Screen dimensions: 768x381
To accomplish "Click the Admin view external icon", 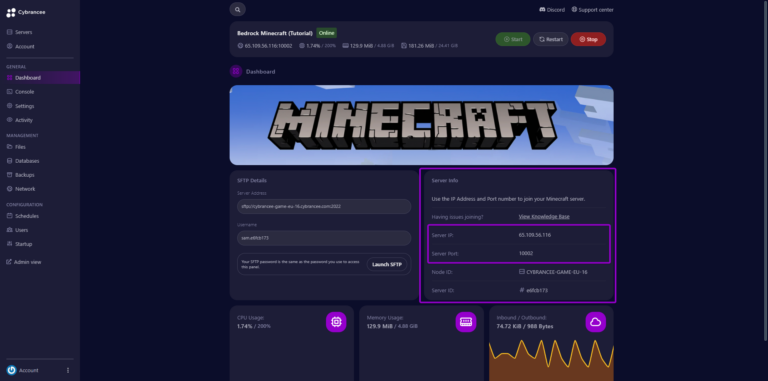I will click(x=9, y=262).
